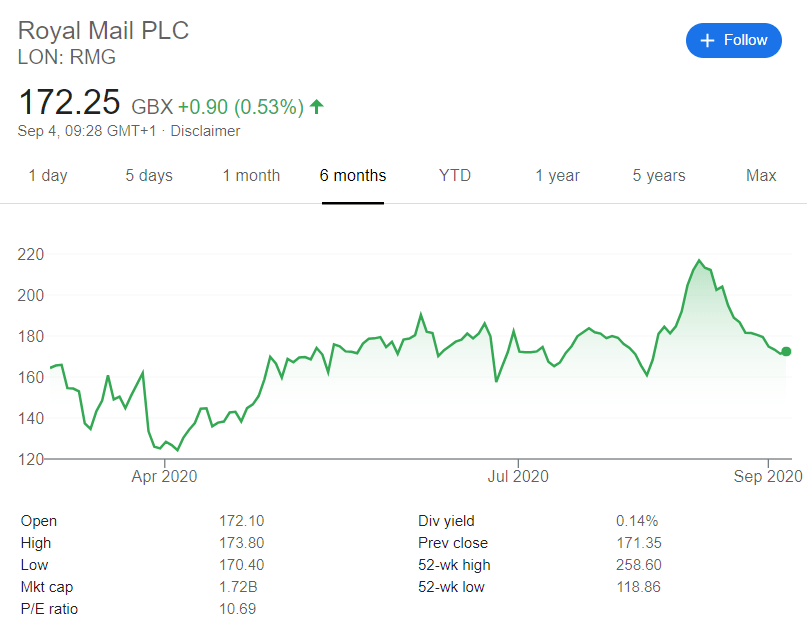
Task: Switch to the YTD tab
Action: click(455, 176)
